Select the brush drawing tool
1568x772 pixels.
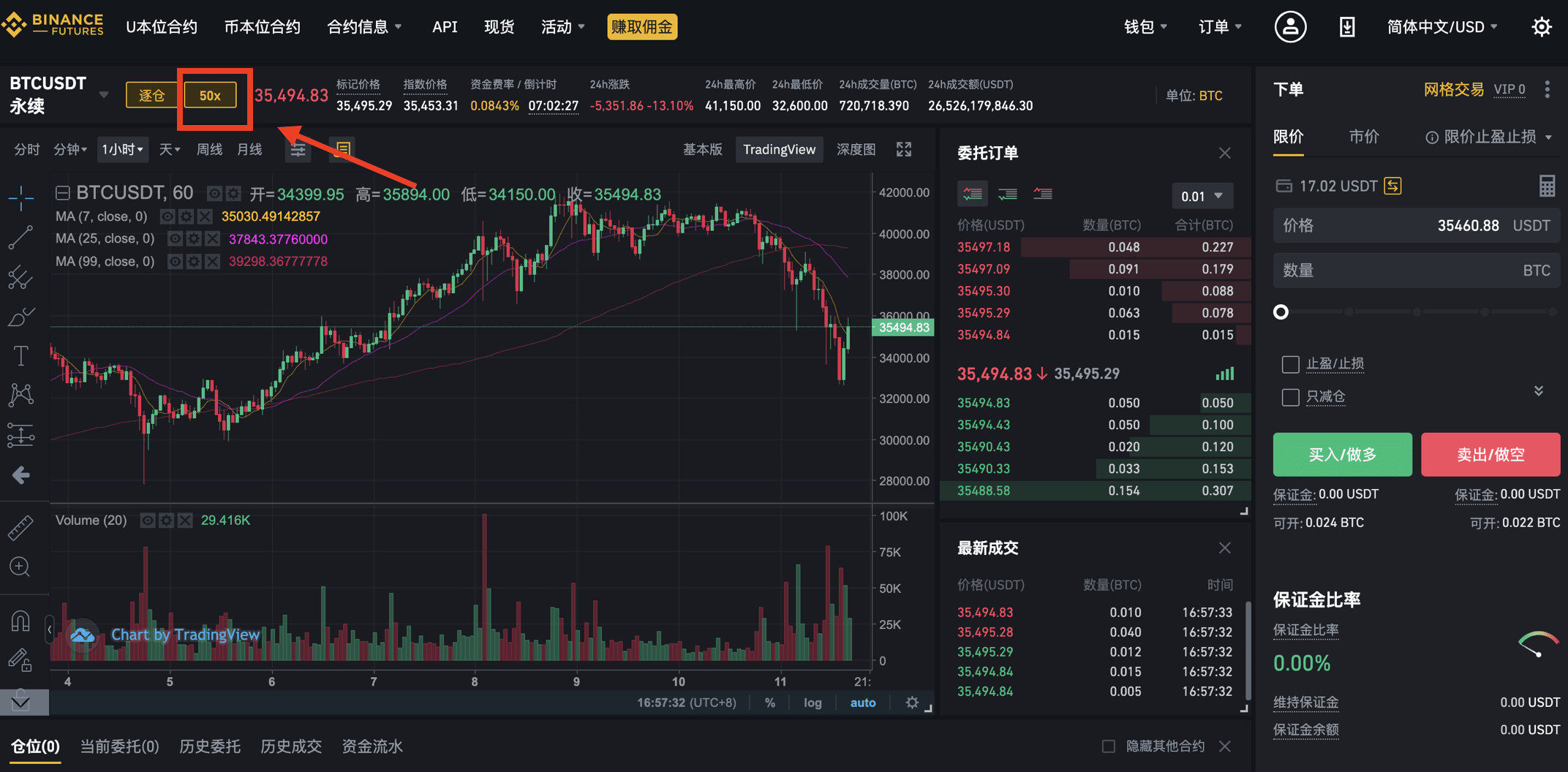point(21,317)
